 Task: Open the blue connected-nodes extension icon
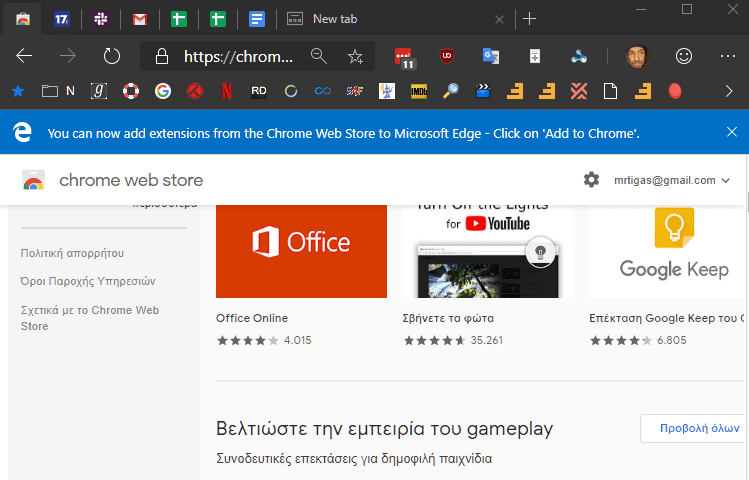[x=578, y=57]
